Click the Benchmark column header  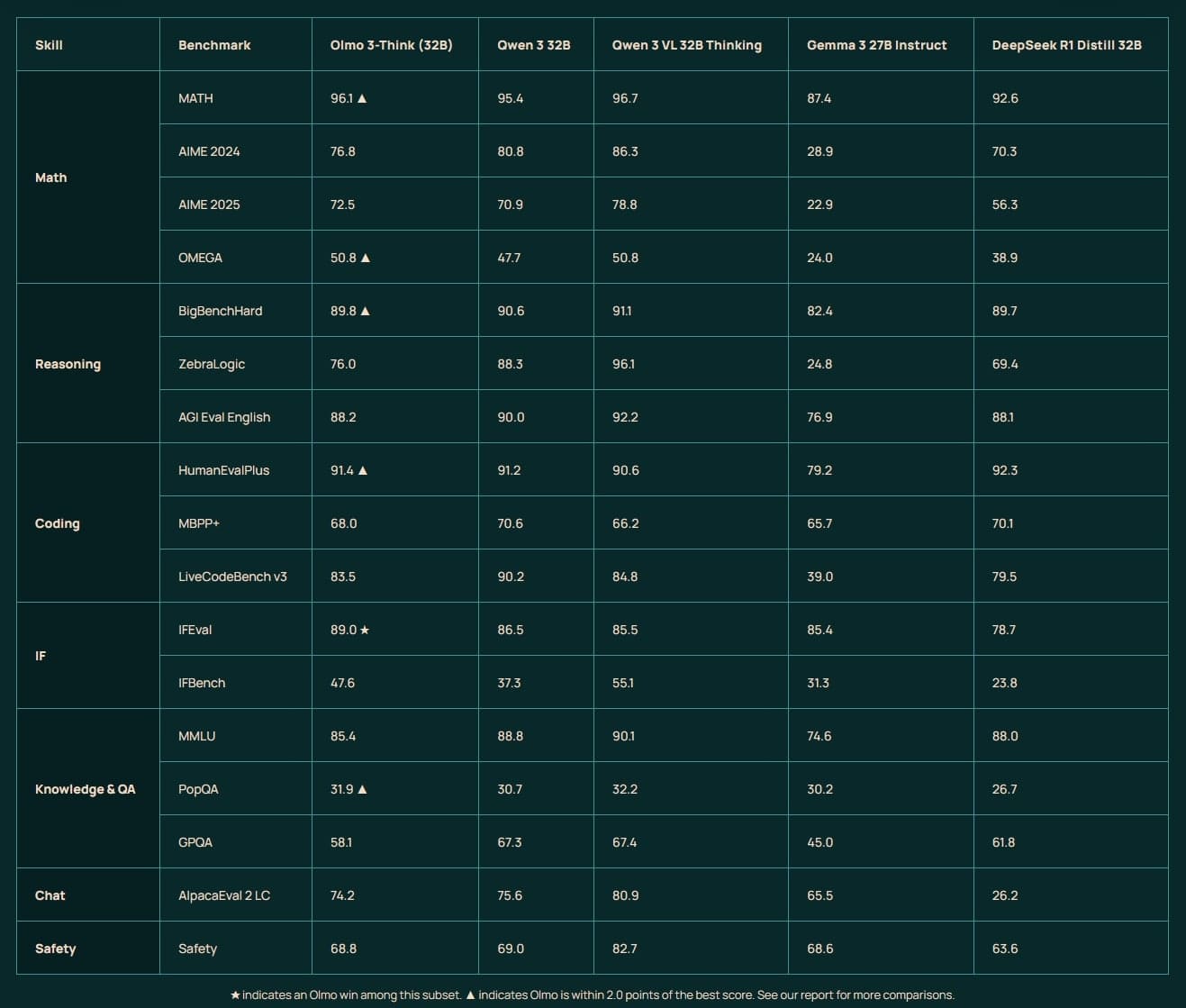[214, 45]
